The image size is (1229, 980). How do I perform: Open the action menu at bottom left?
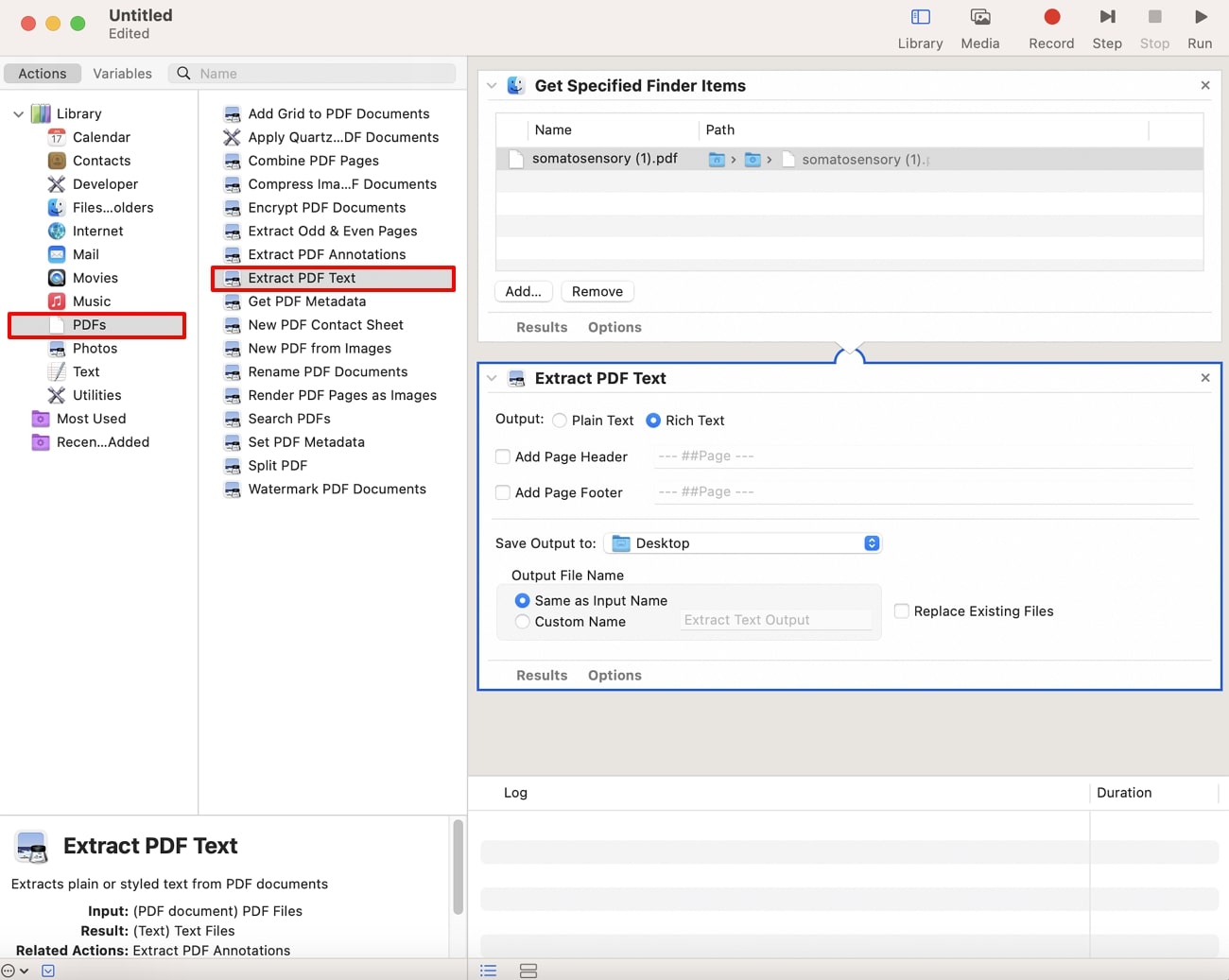pyautogui.click(x=14, y=971)
